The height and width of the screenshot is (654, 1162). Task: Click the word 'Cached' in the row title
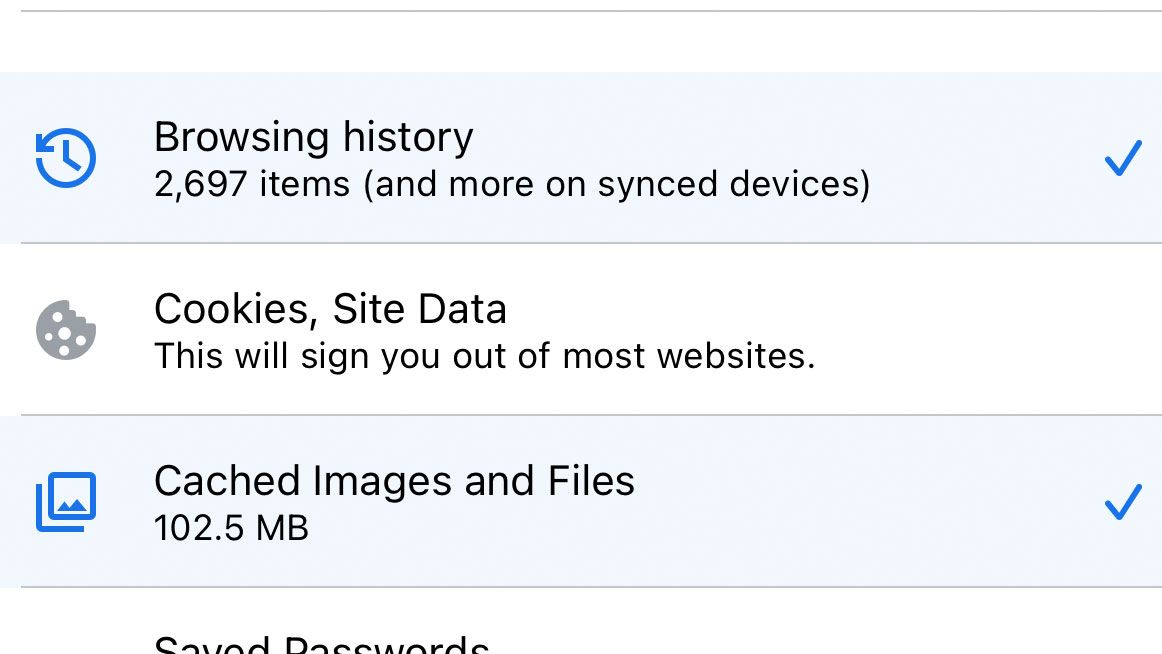point(227,481)
